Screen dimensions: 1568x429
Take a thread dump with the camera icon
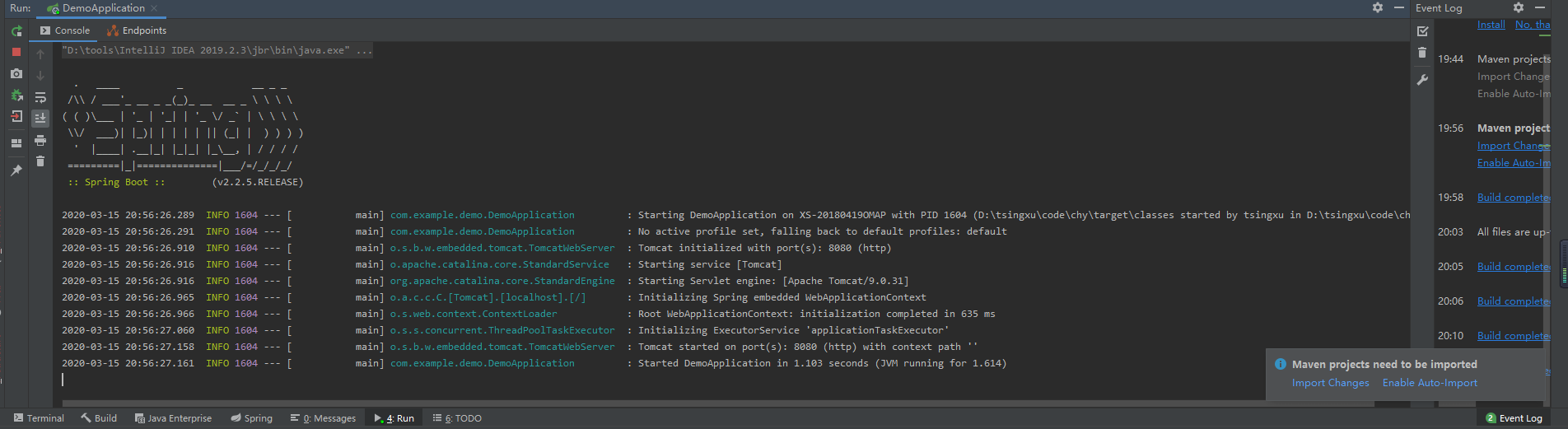click(x=16, y=73)
